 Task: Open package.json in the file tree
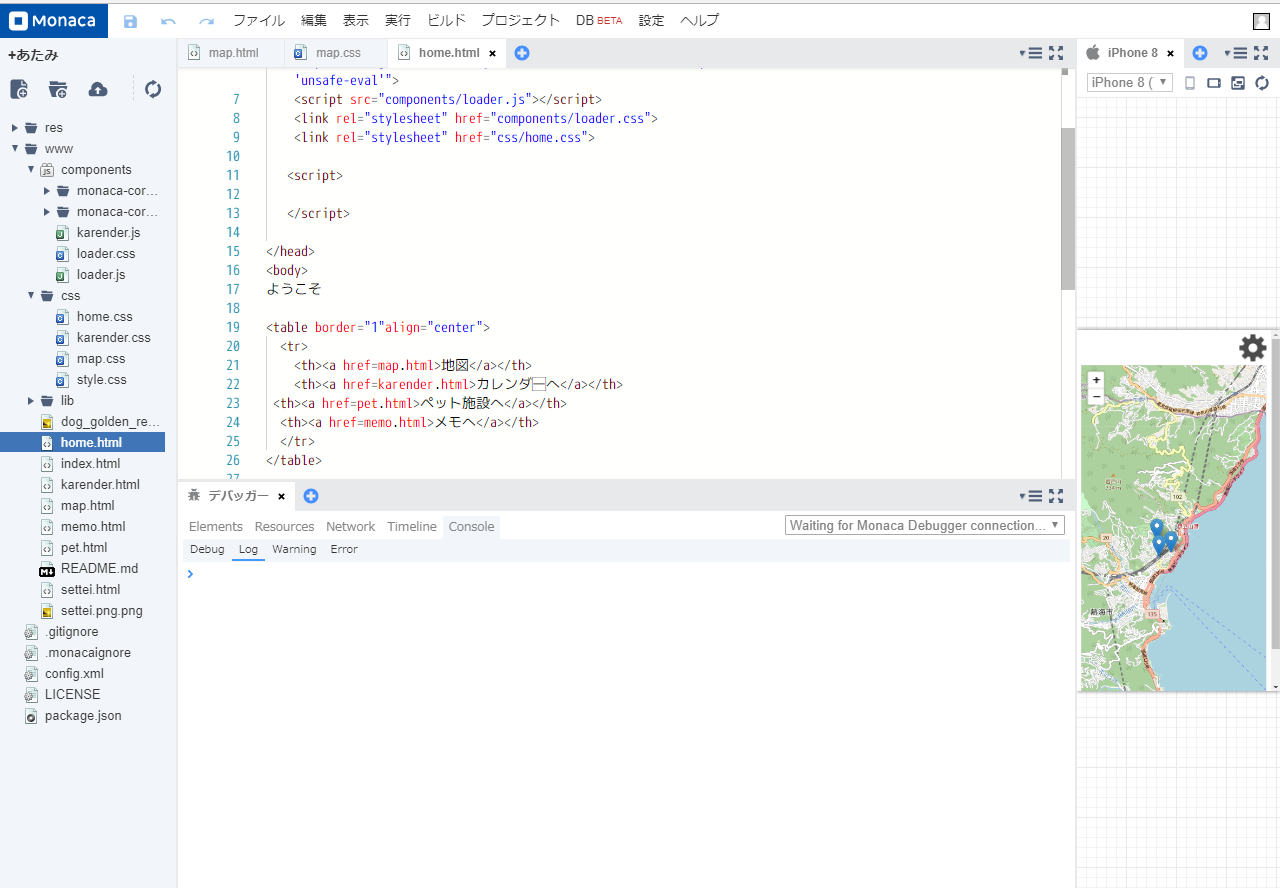83,716
